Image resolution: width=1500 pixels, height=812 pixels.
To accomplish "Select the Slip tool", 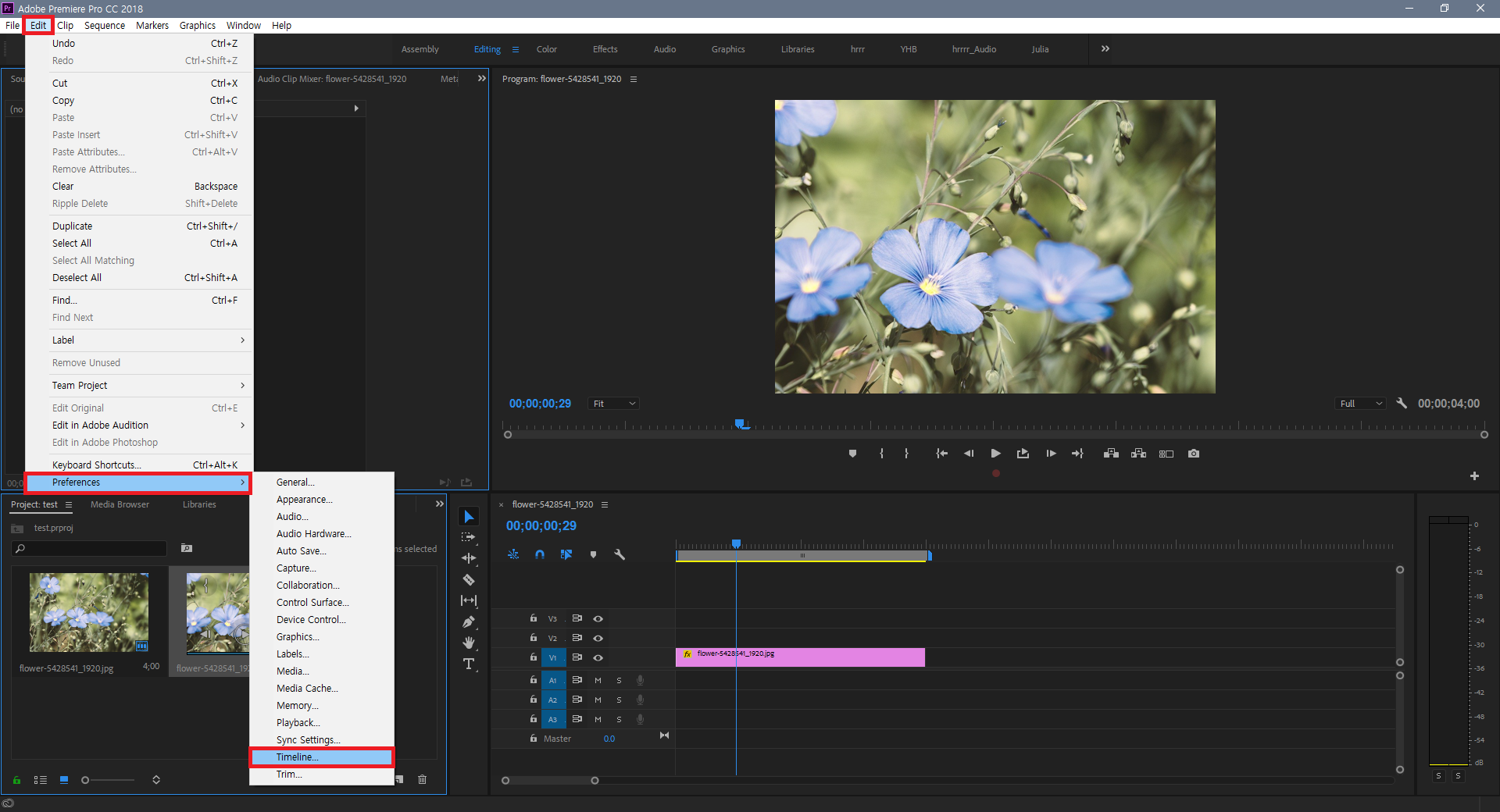I will pos(469,600).
